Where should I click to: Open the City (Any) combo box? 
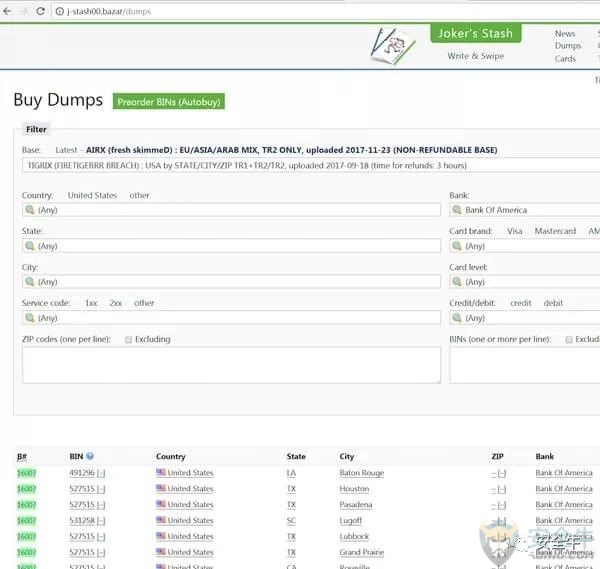pyautogui.click(x=231, y=282)
